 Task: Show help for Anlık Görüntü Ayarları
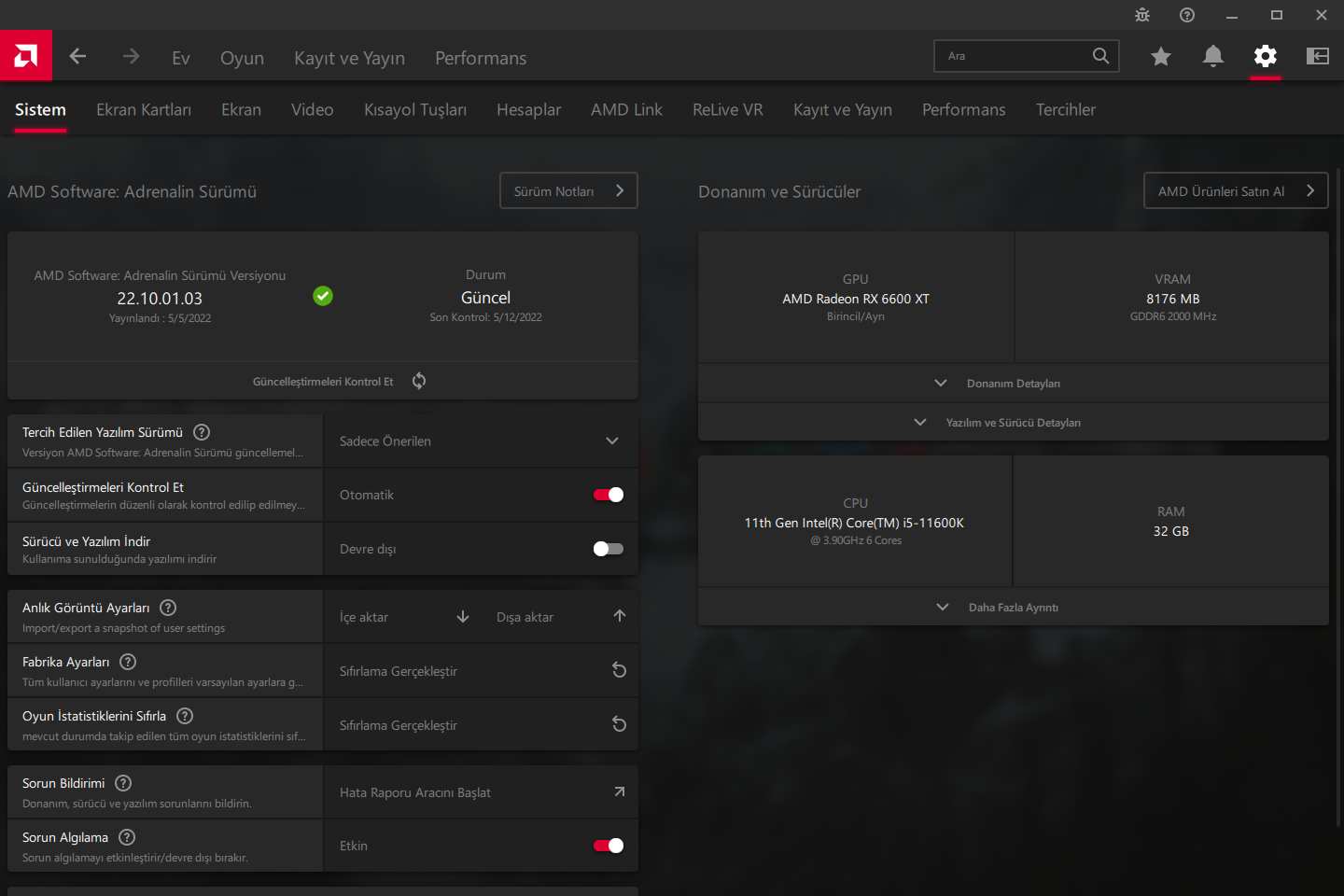point(168,608)
